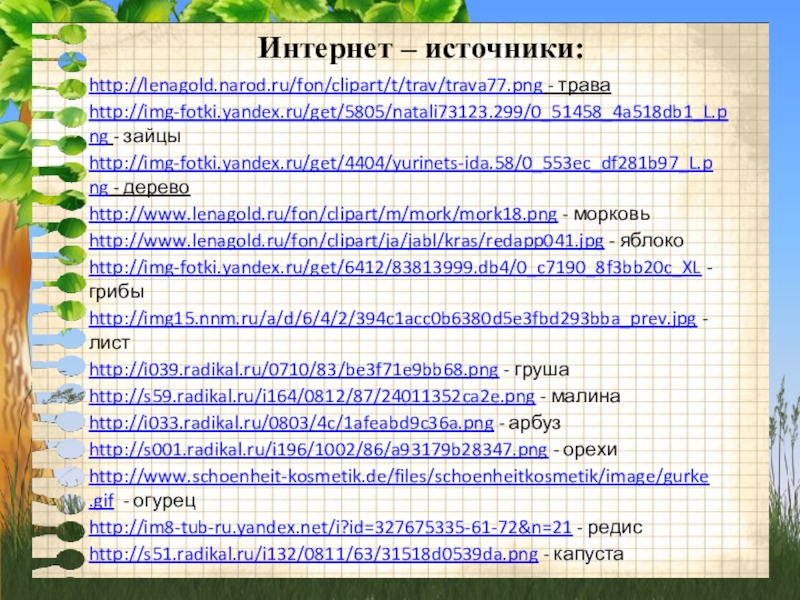Click the ".gif" link continuation before огурец

point(102,501)
